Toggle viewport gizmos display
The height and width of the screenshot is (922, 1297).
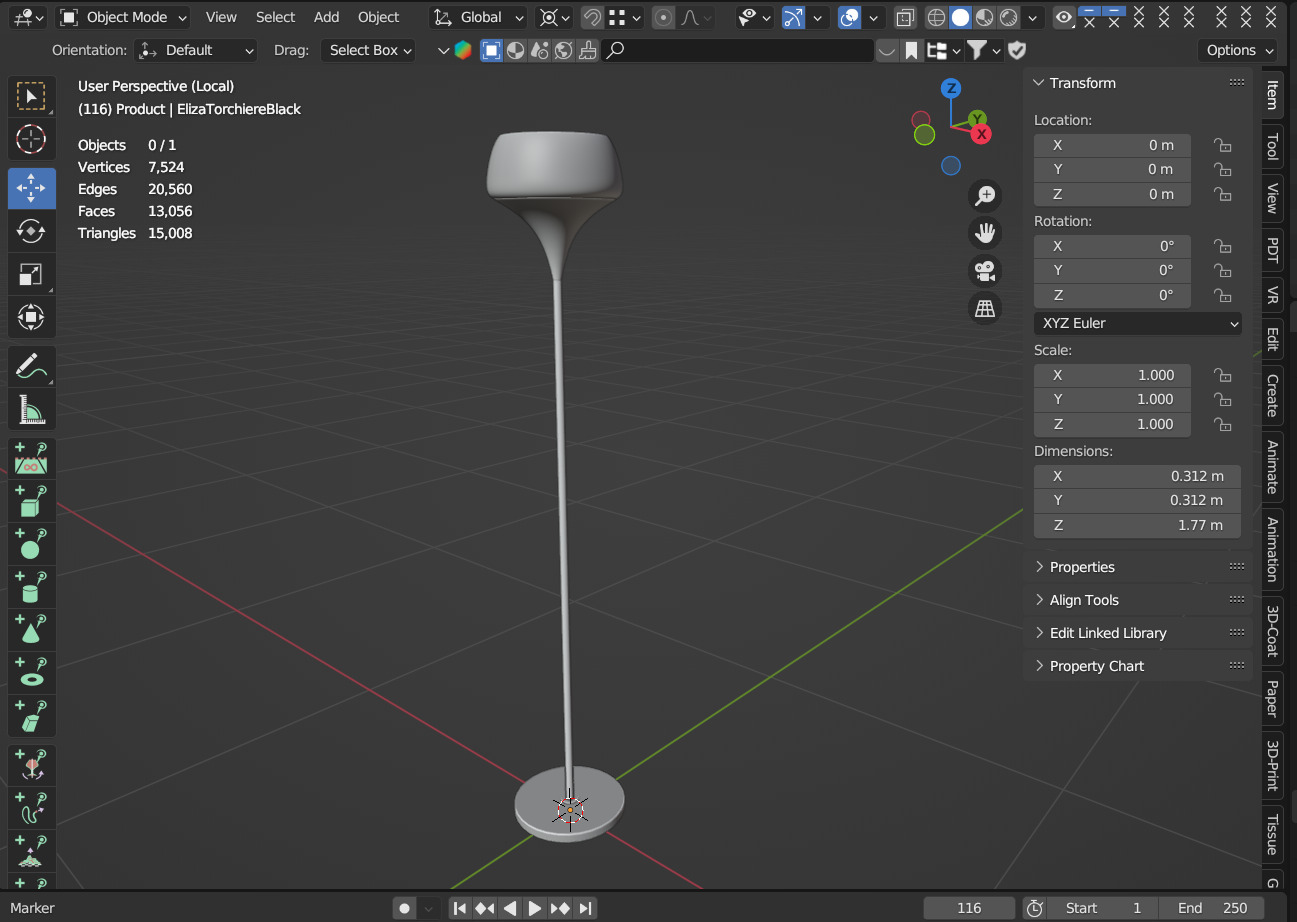793,17
